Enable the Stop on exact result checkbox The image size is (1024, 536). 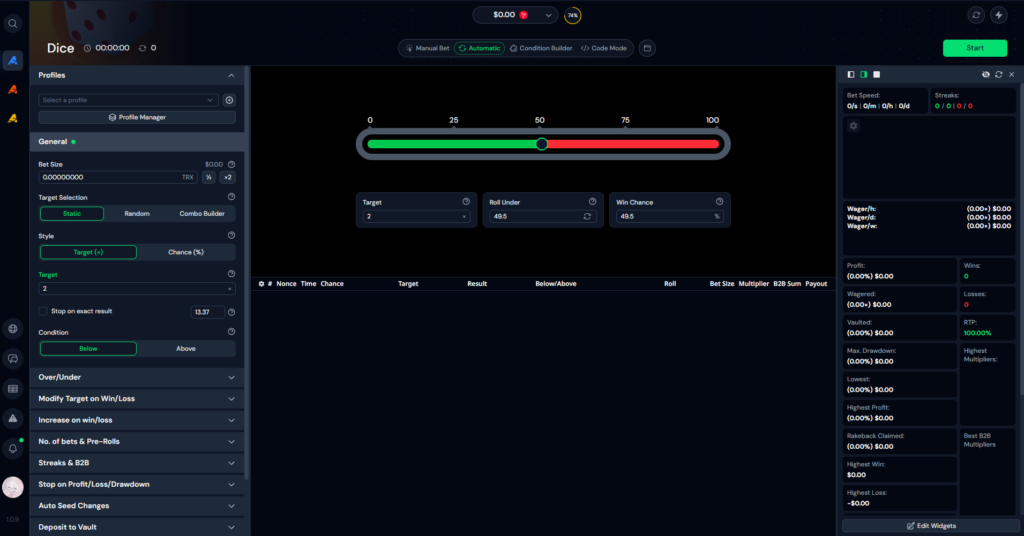tap(44, 312)
